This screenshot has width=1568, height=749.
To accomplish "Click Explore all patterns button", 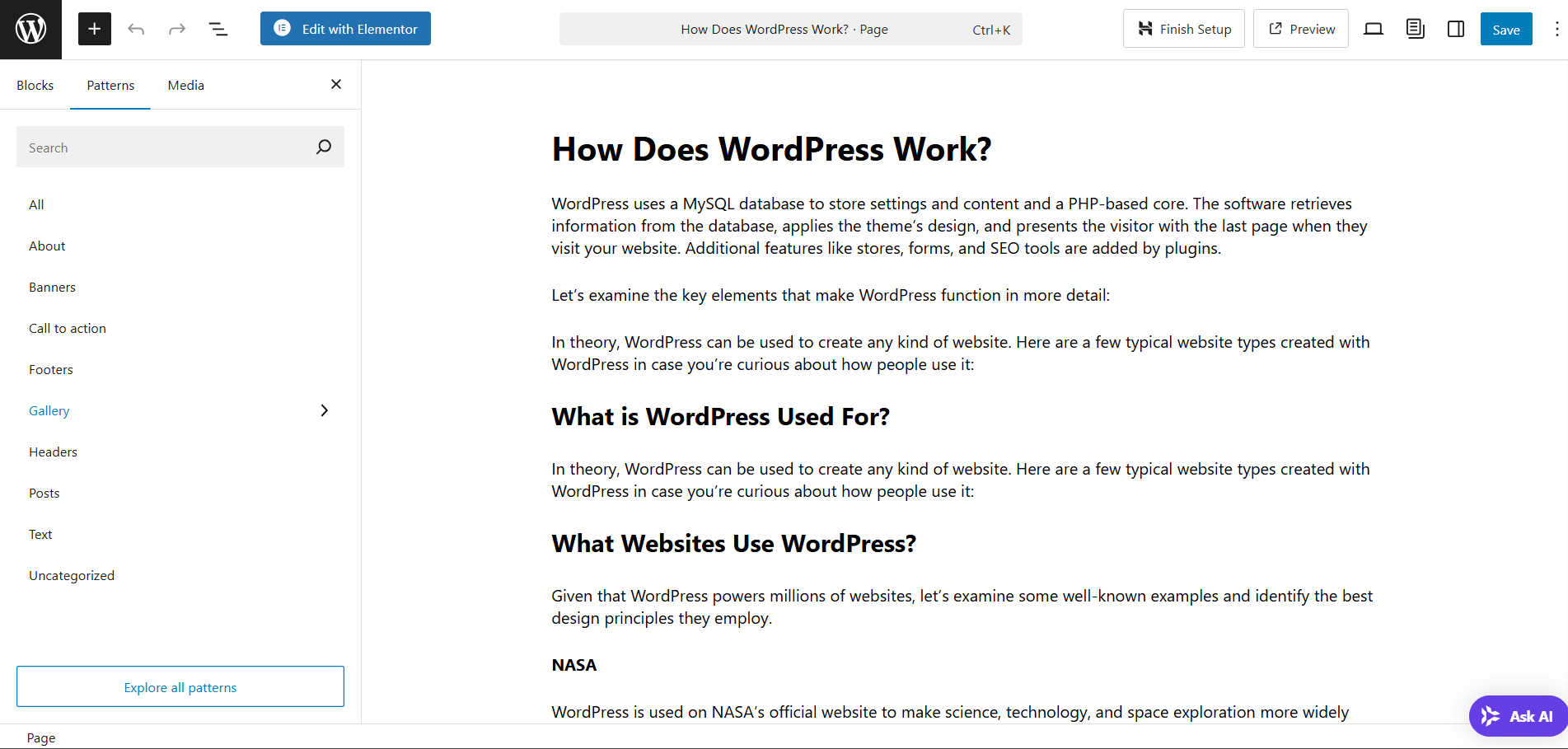I will tap(180, 686).
